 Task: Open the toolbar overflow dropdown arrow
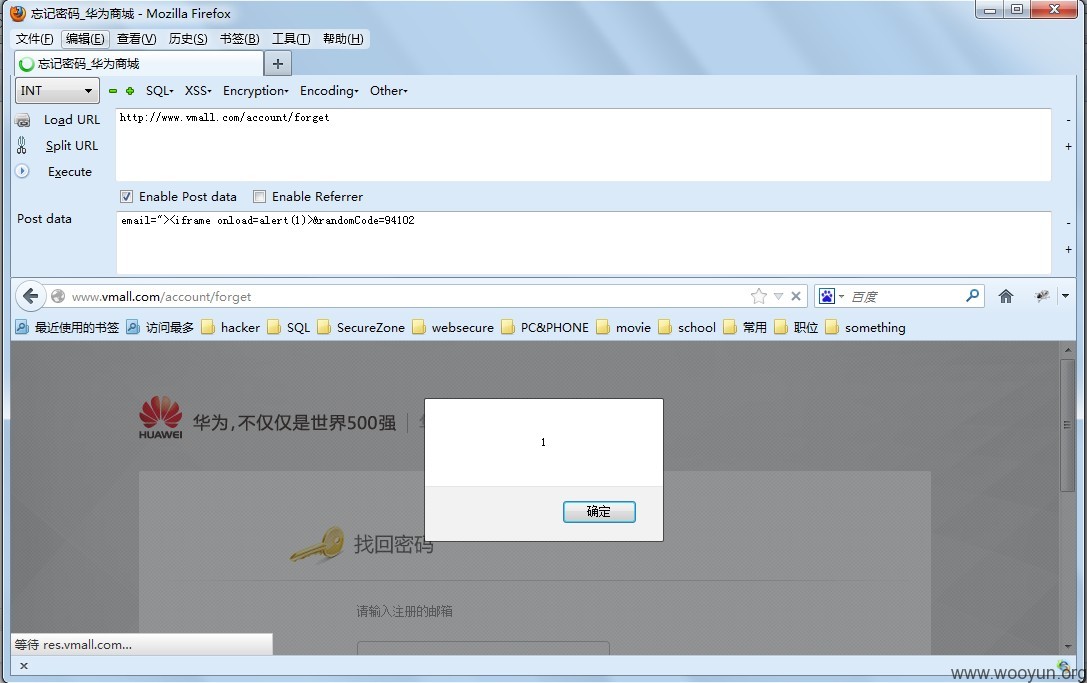1066,296
